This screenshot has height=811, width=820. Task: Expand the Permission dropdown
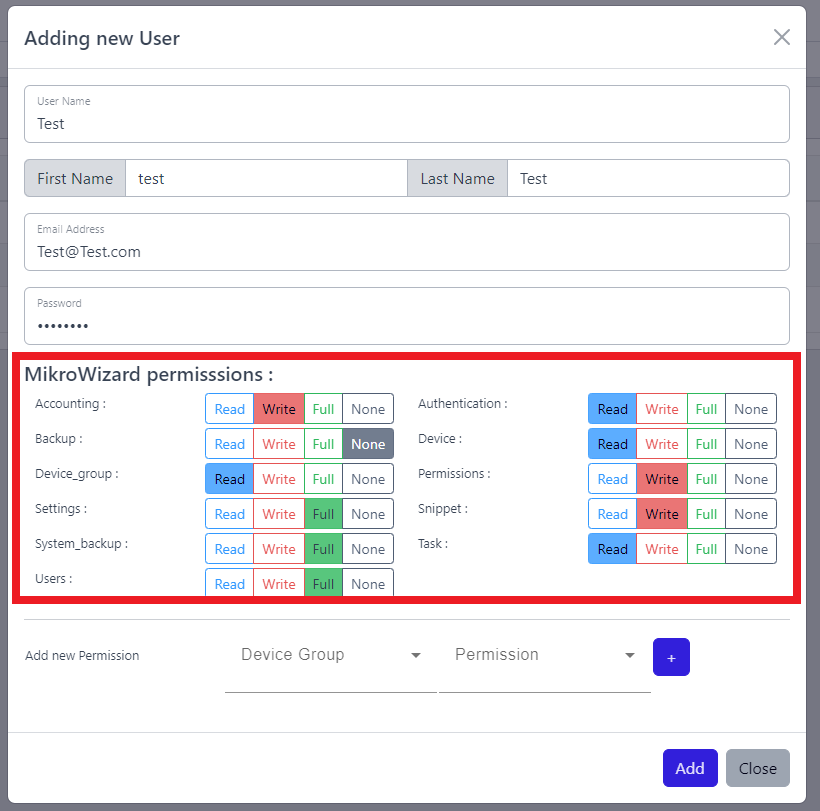click(545, 655)
